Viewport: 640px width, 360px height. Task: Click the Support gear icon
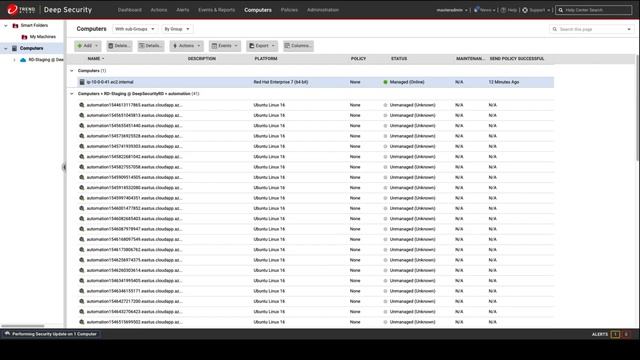tap(525, 10)
